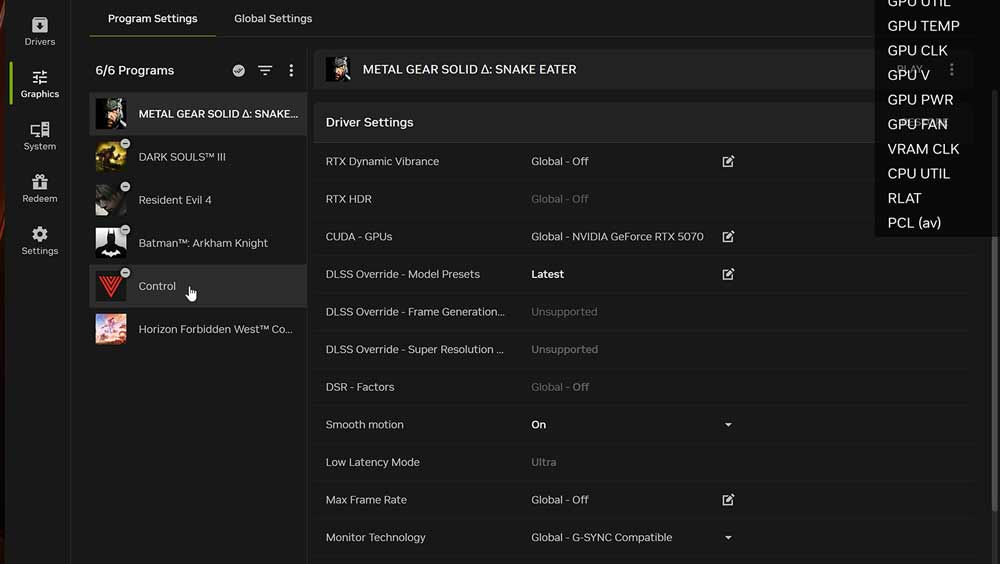Expand the Smooth motion dropdown
The image size is (1000, 564).
pos(728,425)
